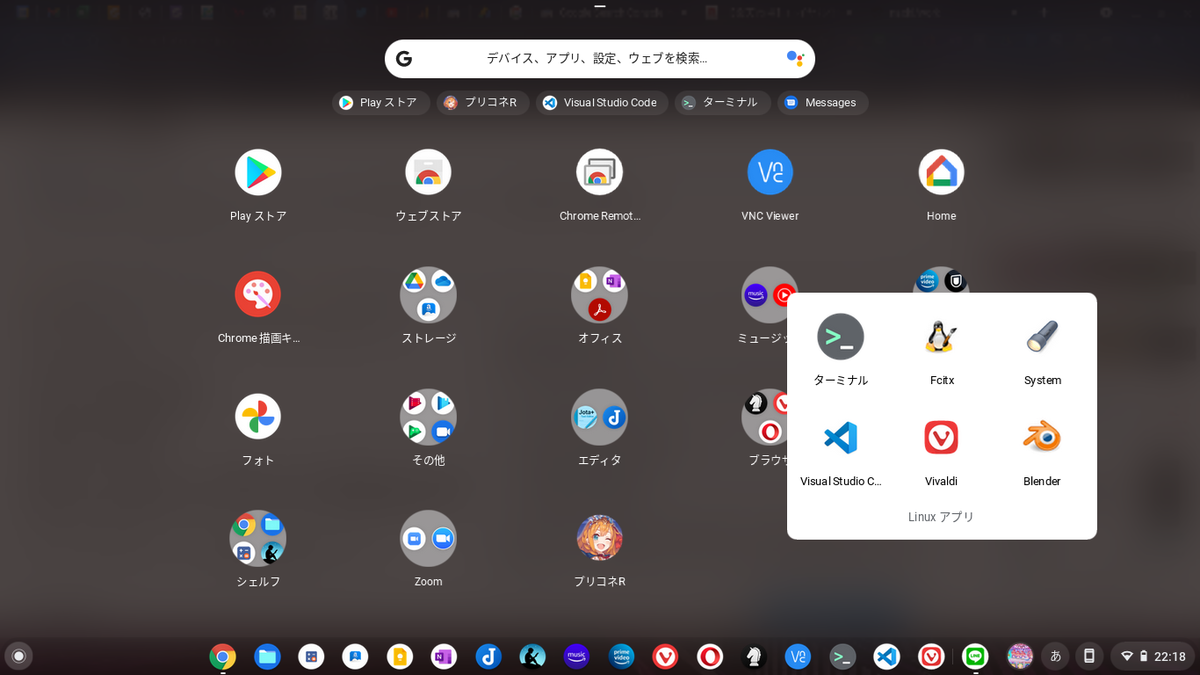Open the あ input method menu
The height and width of the screenshot is (675, 1200).
tap(1054, 656)
